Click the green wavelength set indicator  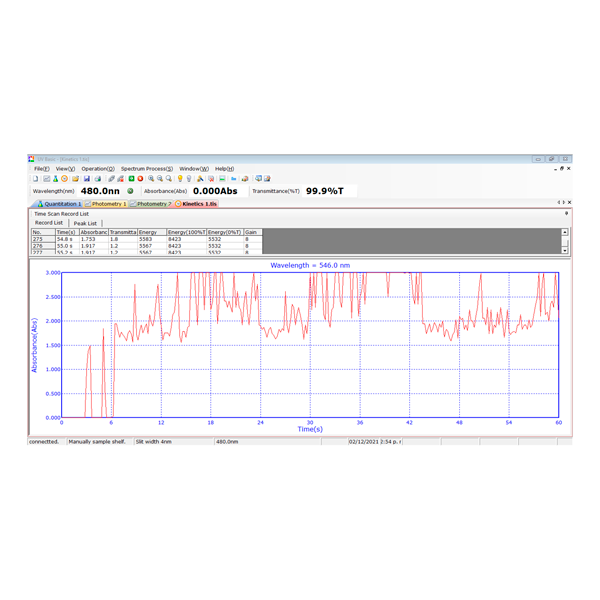(130, 190)
